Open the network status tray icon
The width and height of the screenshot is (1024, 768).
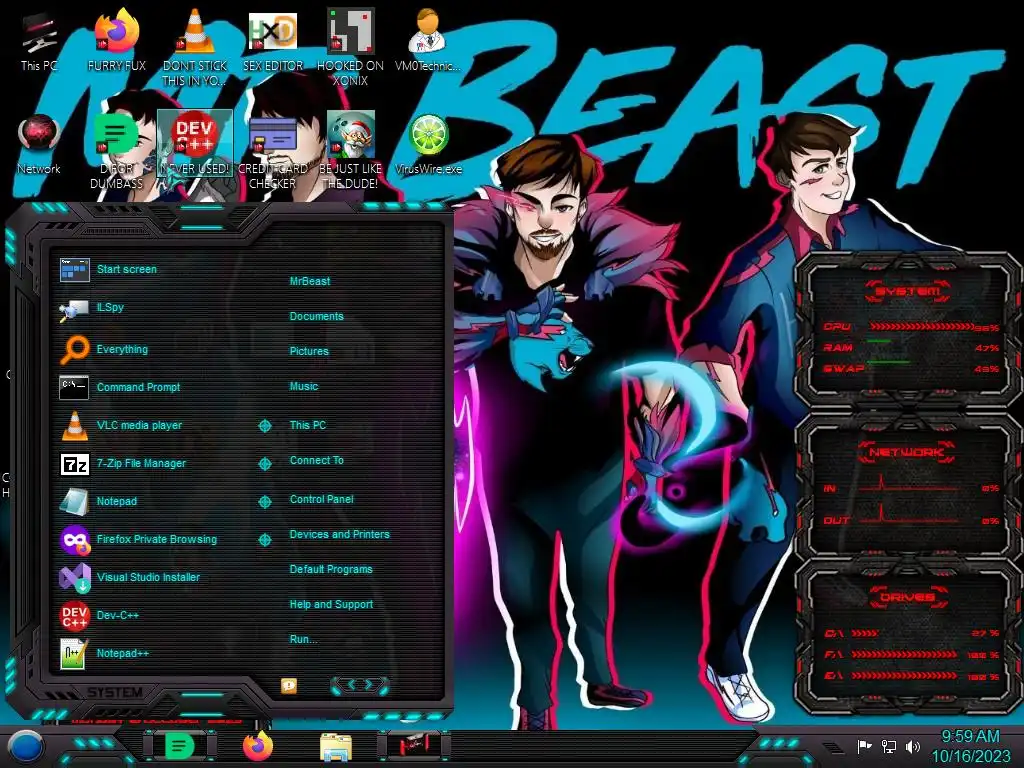coord(888,746)
